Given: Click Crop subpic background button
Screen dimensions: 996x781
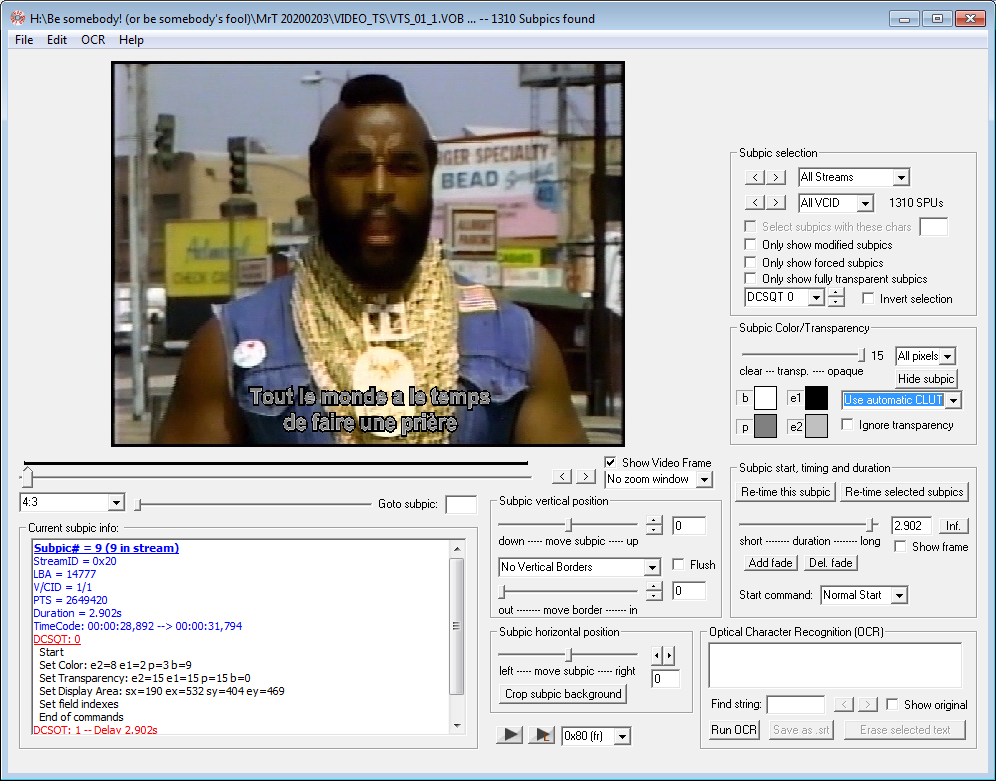Looking at the screenshot, I should (x=563, y=694).
